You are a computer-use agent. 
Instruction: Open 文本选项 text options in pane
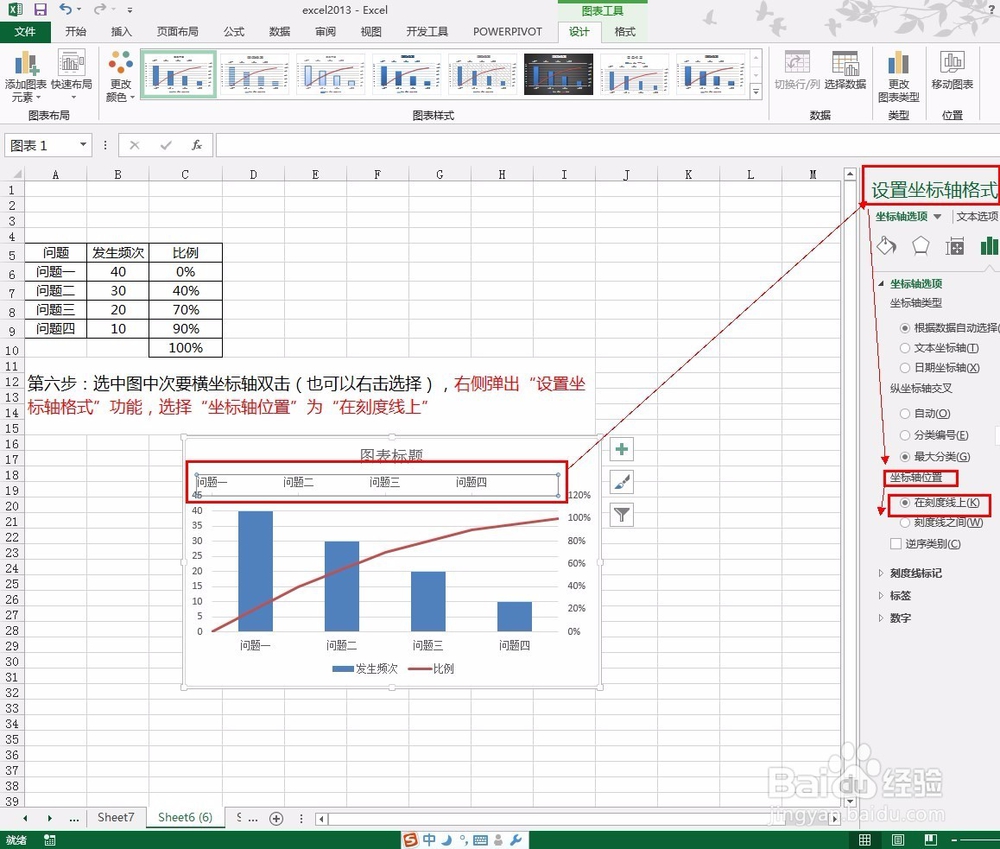coord(977,217)
